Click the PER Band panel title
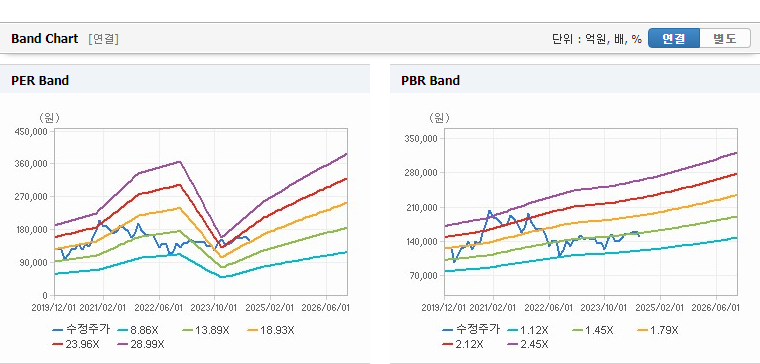The image size is (760, 364). click(40, 80)
